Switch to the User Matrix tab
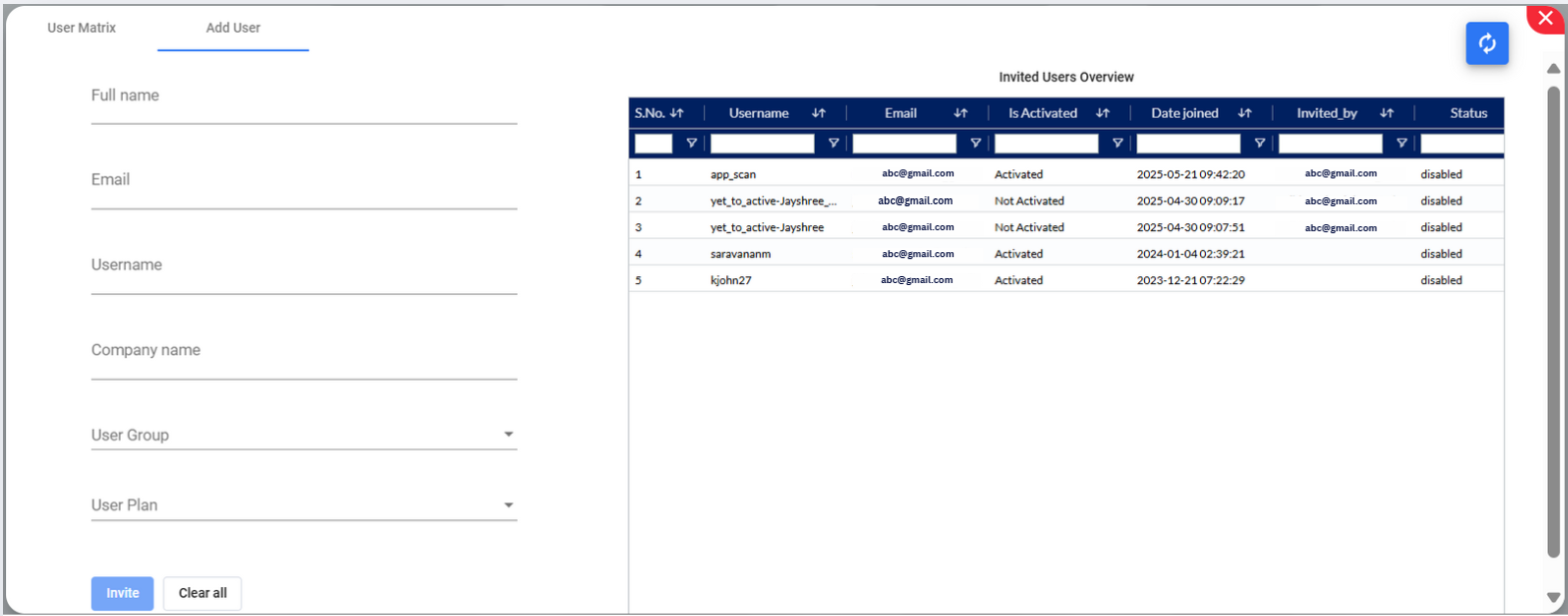This screenshot has width=1568, height=616. tap(82, 28)
